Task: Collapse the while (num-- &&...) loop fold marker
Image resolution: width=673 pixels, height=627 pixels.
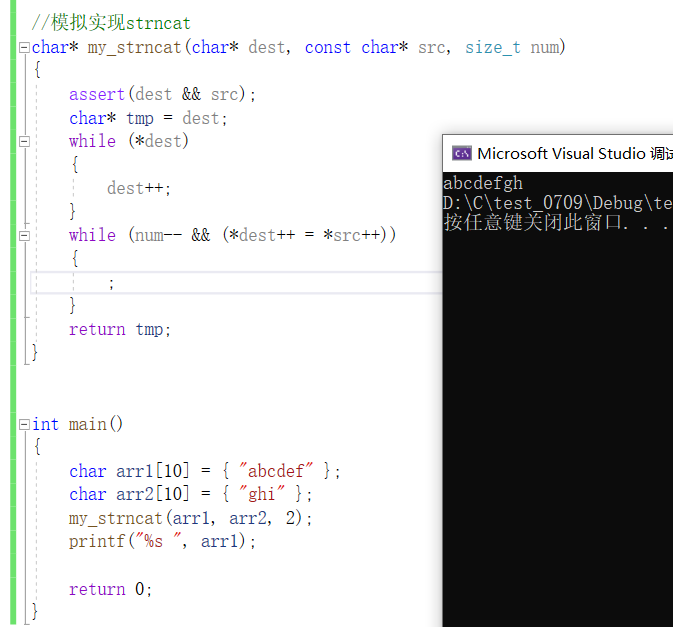Action: click(x=24, y=236)
